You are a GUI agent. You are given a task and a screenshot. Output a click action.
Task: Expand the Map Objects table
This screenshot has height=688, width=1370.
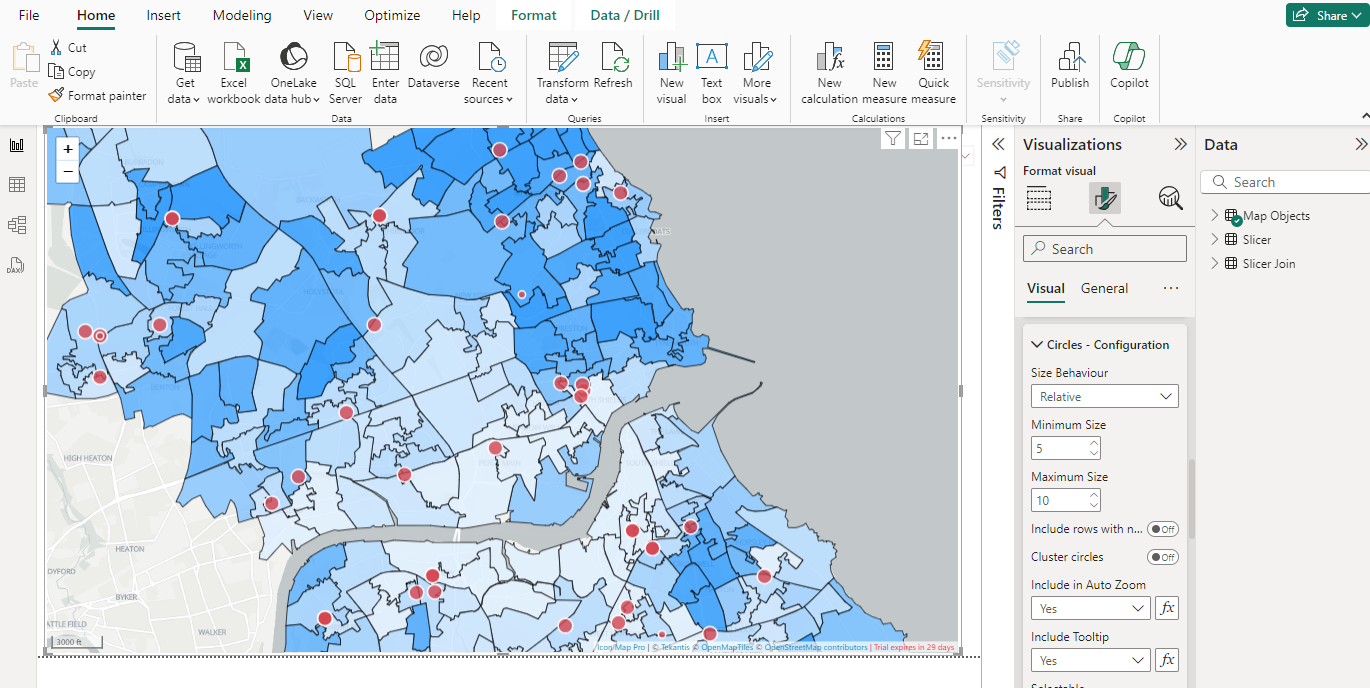1215,216
